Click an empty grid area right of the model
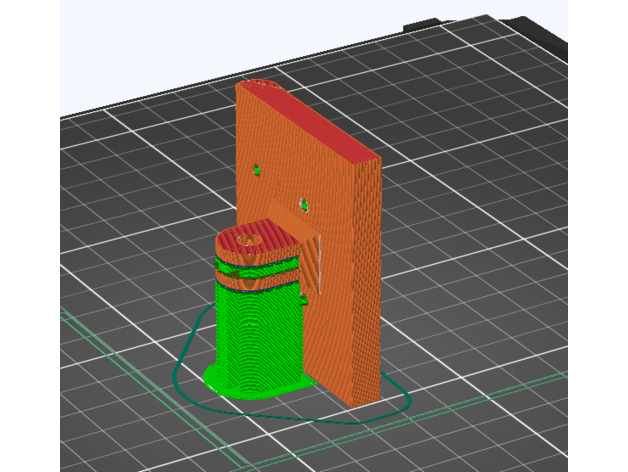 tap(500, 250)
